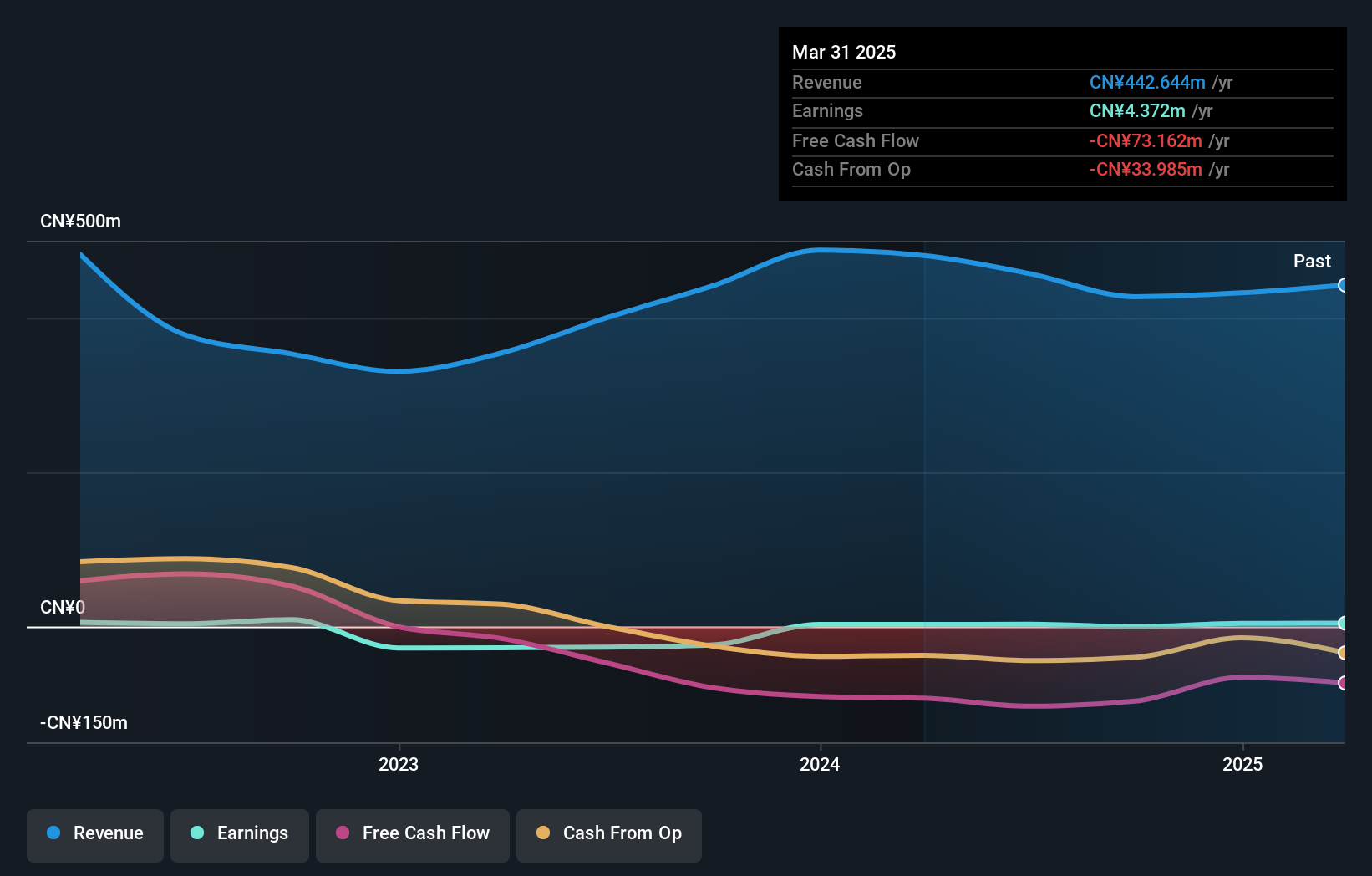Toggle the Free Cash Flow legend button
This screenshot has width=1372, height=876.
coord(413,834)
